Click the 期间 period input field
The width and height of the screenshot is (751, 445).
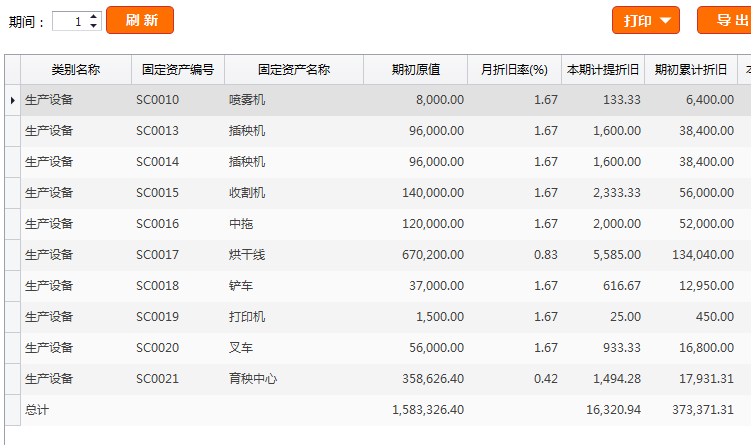[x=69, y=21]
